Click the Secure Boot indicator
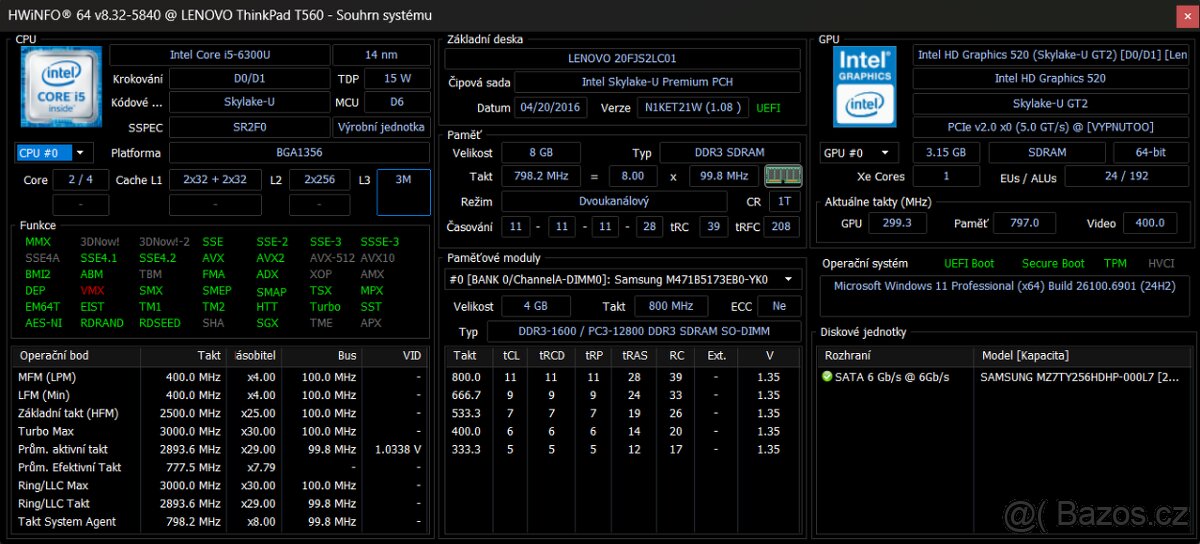 pyautogui.click(x=1053, y=263)
